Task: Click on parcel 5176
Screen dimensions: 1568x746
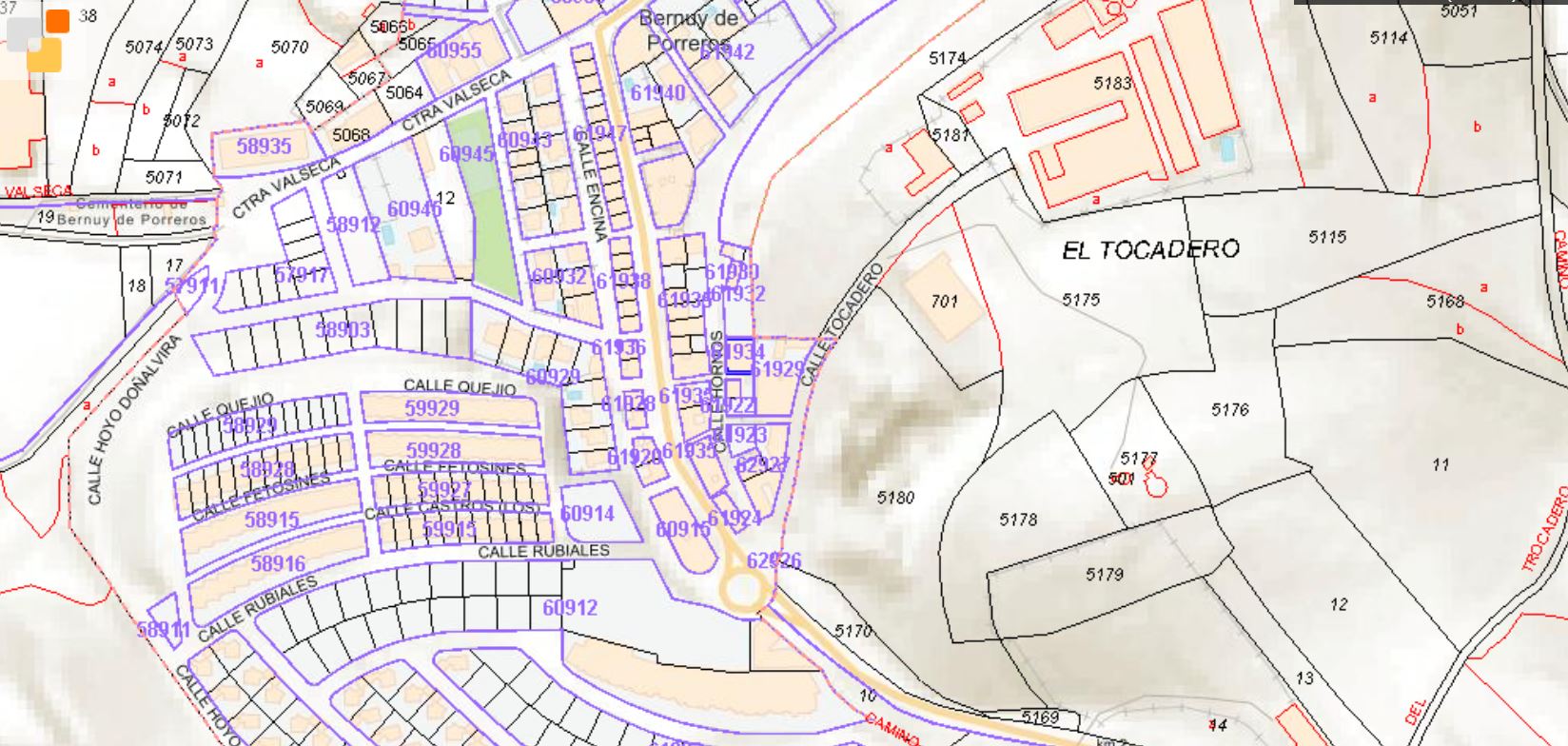Action: click(x=1229, y=410)
